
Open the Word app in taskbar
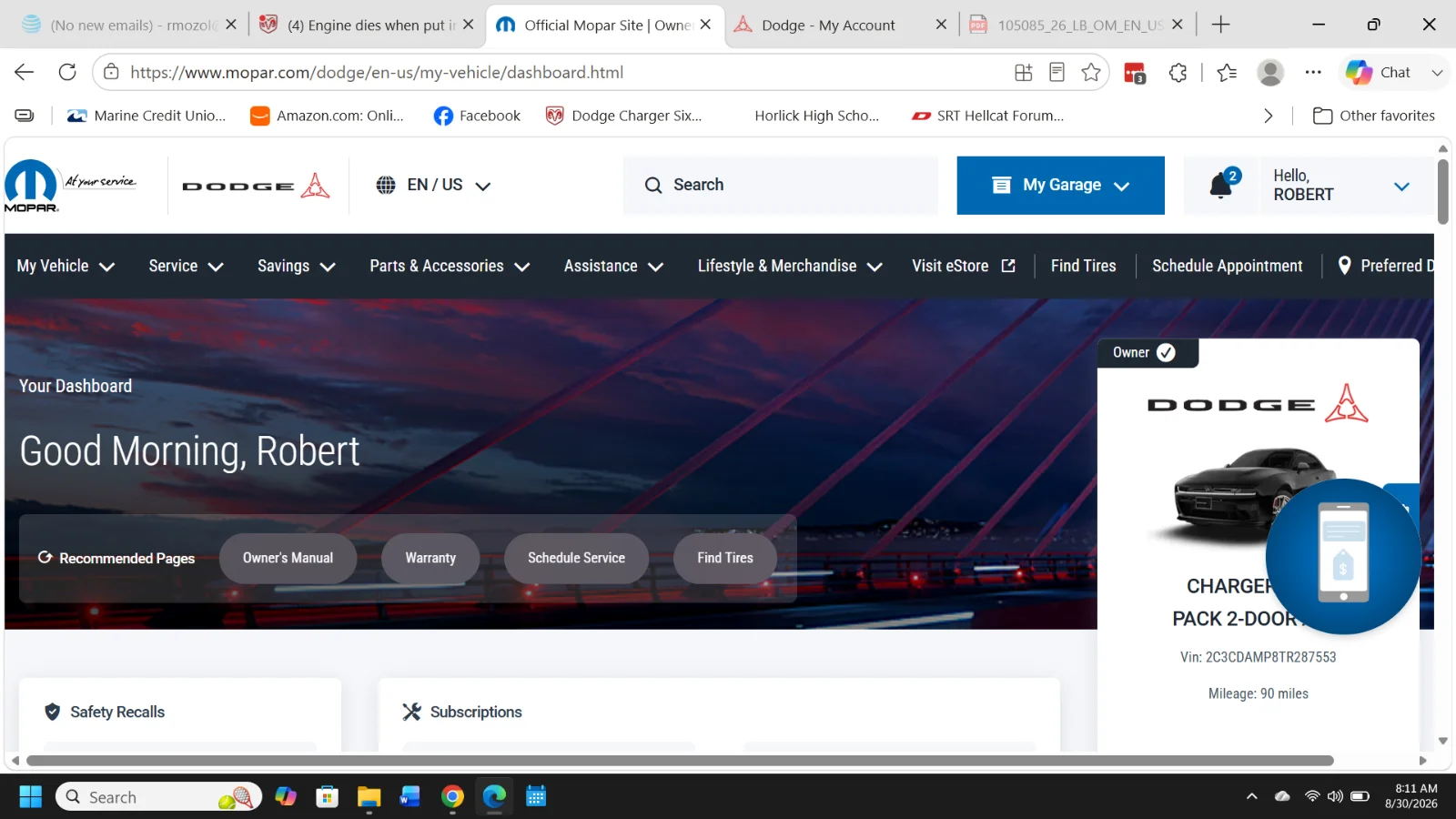pos(410,797)
